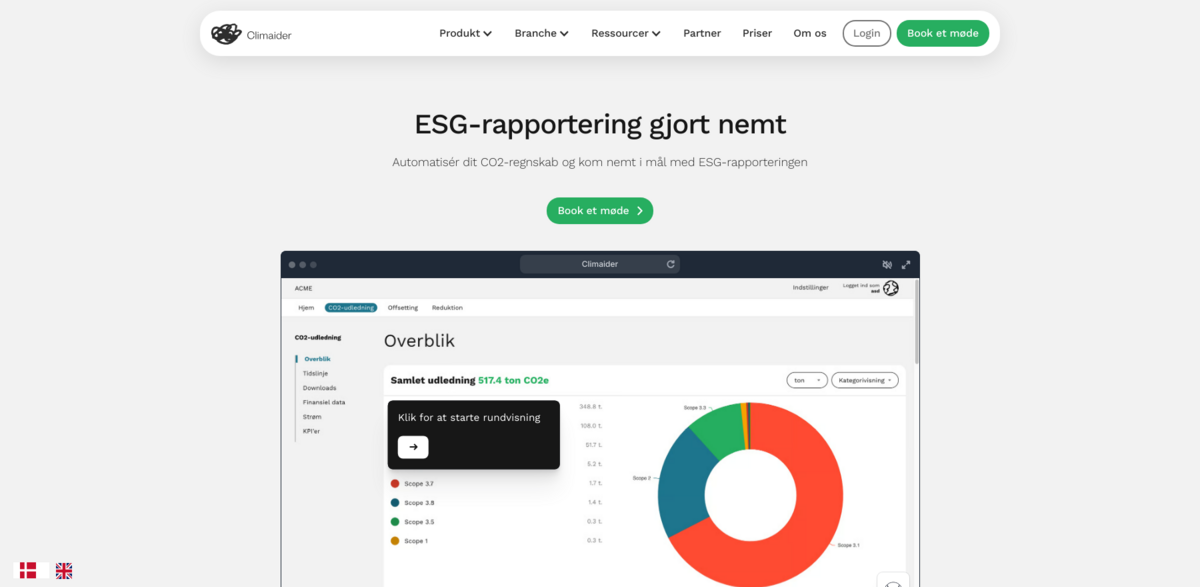Open the ton unit dropdown
1200x587 pixels.
click(806, 380)
